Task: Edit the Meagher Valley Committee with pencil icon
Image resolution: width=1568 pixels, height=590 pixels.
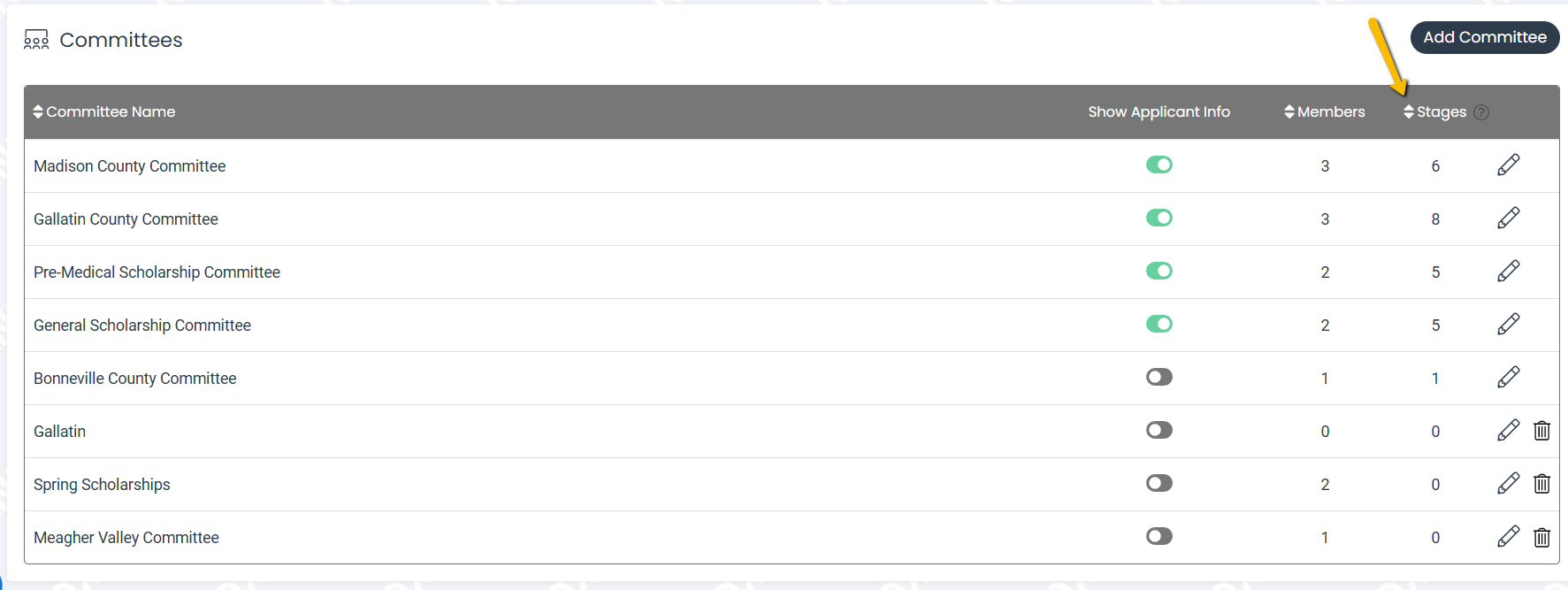Action: pos(1509,536)
